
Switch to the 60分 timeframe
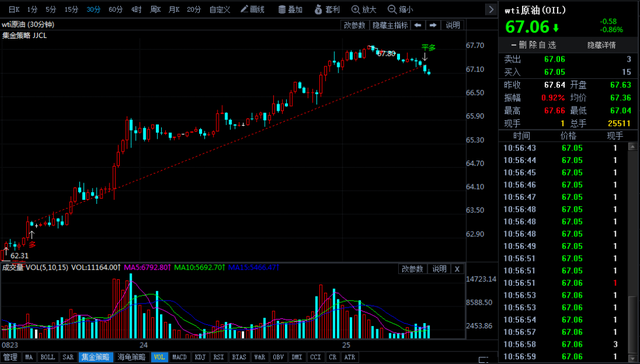tap(116, 9)
